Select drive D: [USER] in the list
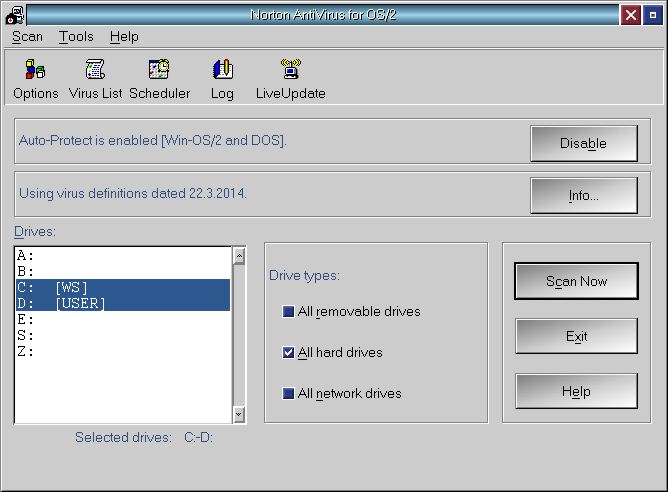Viewport: 668px width, 492px height. [123, 303]
